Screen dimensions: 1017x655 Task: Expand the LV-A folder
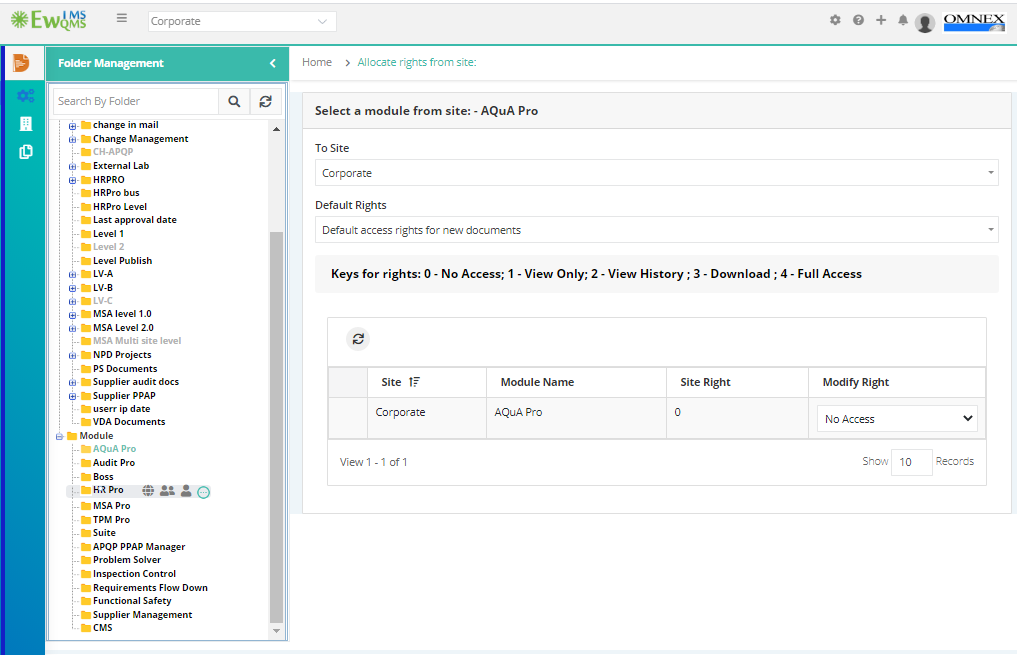(x=73, y=274)
